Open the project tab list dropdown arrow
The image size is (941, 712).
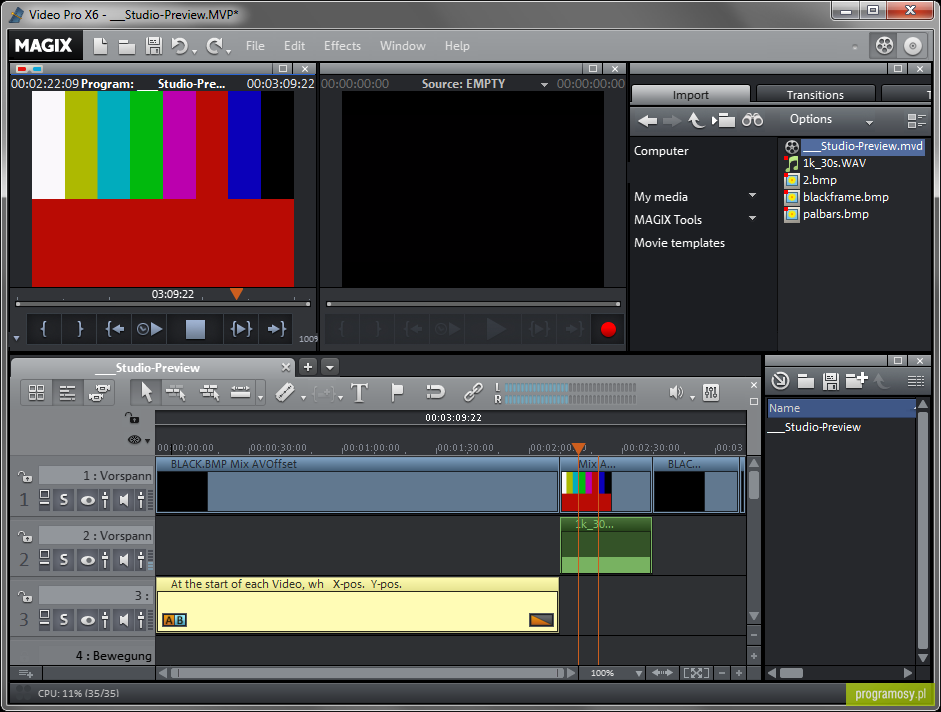(329, 366)
